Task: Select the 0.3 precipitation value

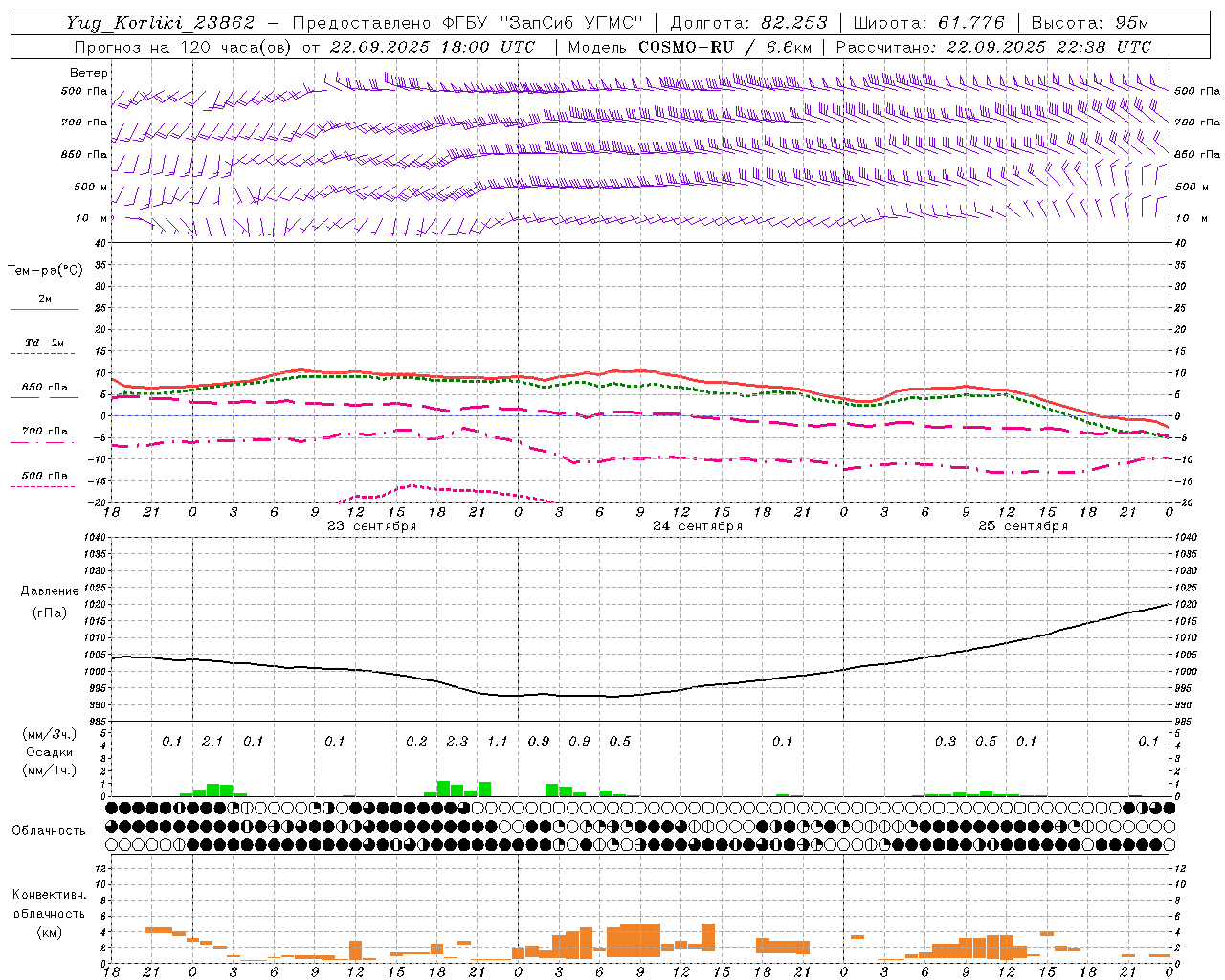Action: pyautogui.click(x=946, y=741)
